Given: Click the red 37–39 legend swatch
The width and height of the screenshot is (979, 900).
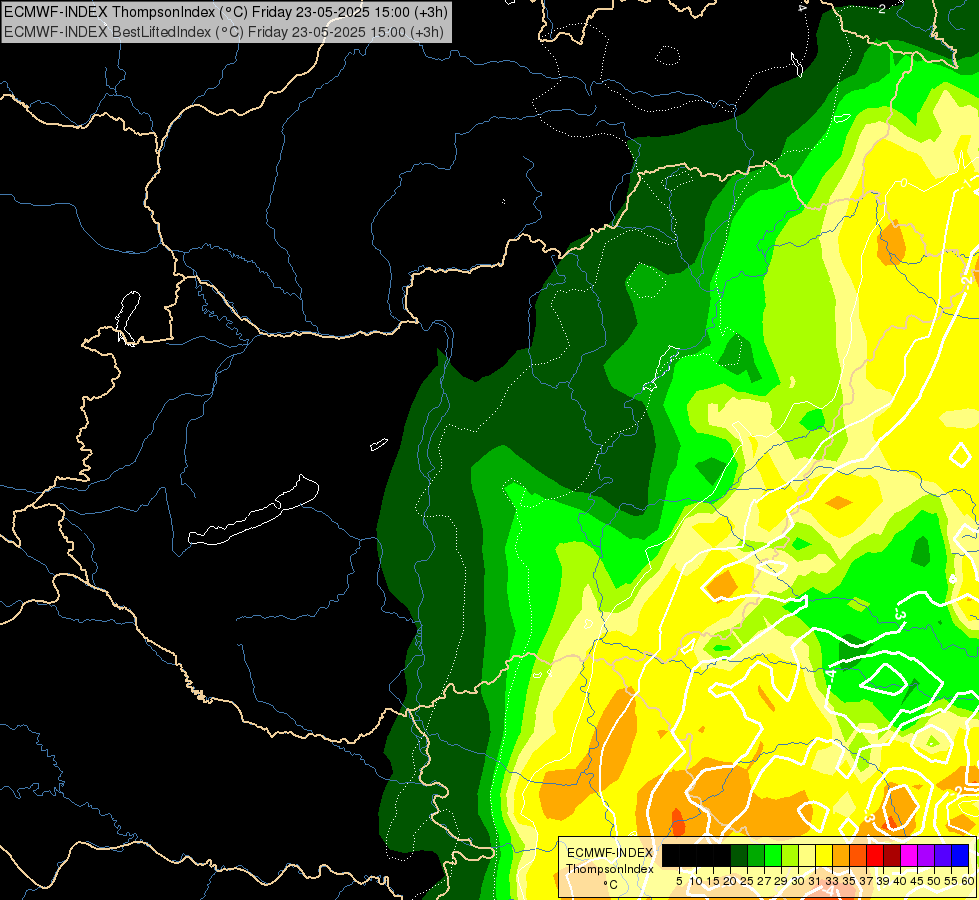Looking at the screenshot, I should [875, 855].
